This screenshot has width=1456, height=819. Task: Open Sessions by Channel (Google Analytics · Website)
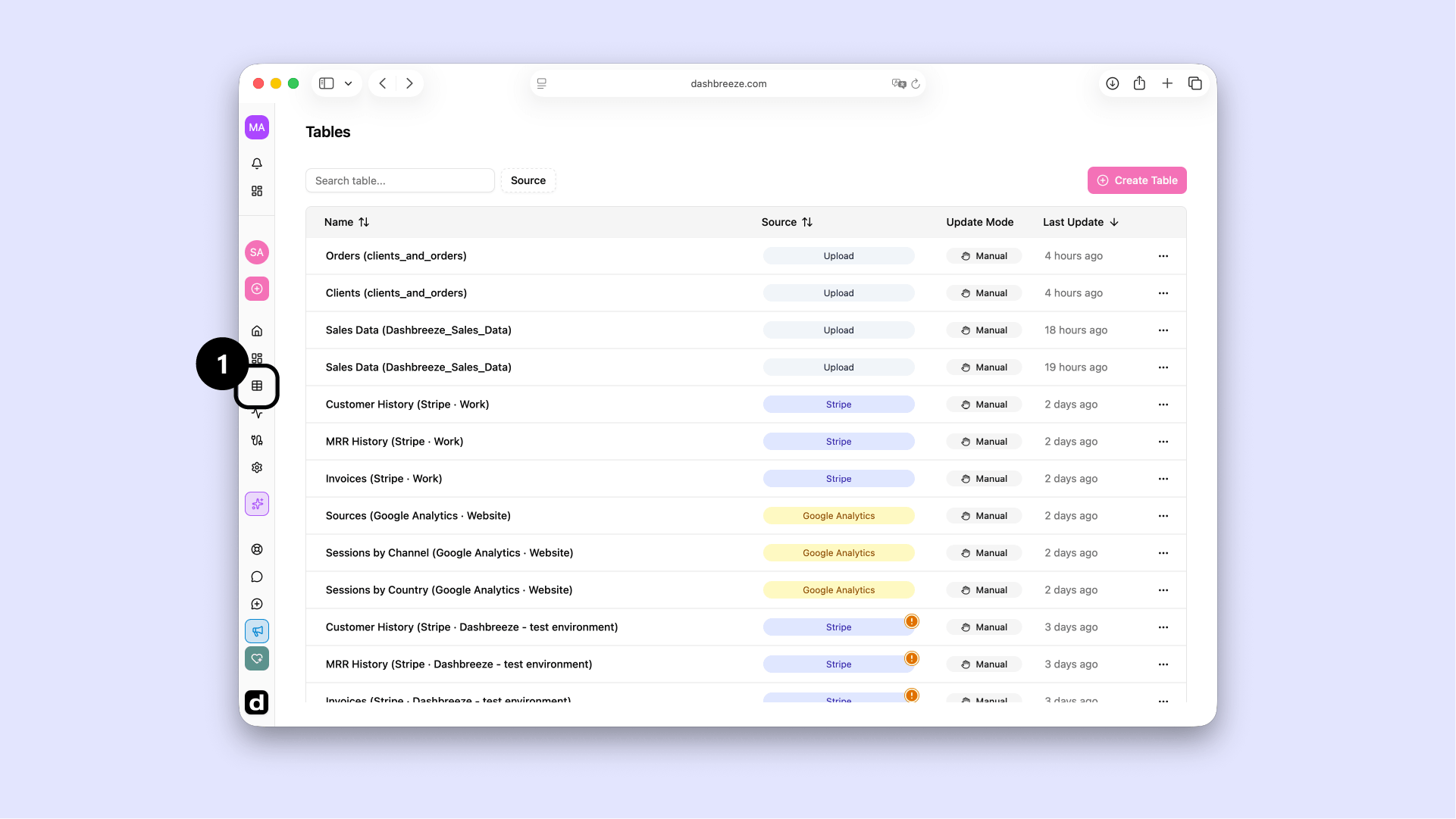point(449,553)
